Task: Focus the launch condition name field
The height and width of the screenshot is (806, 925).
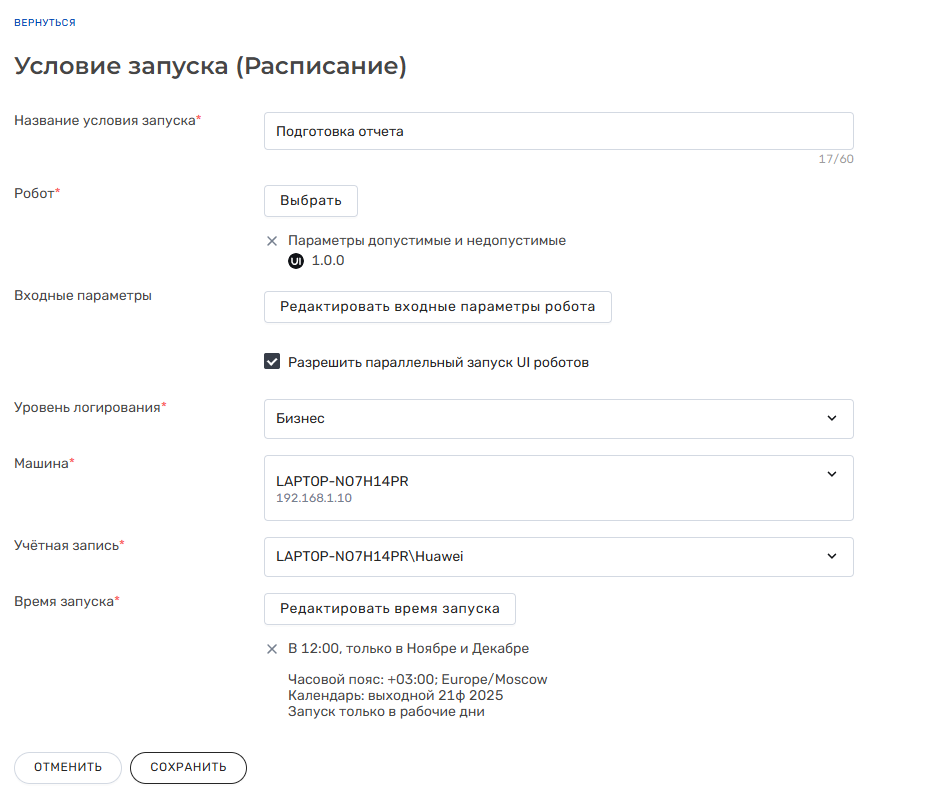Action: point(558,131)
